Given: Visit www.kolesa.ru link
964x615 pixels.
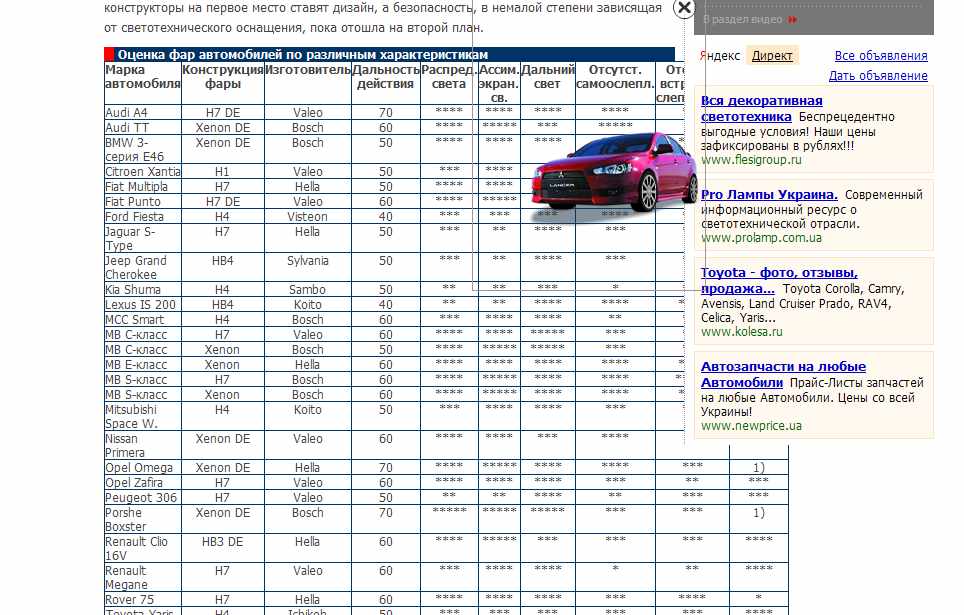Looking at the screenshot, I should tap(741, 332).
